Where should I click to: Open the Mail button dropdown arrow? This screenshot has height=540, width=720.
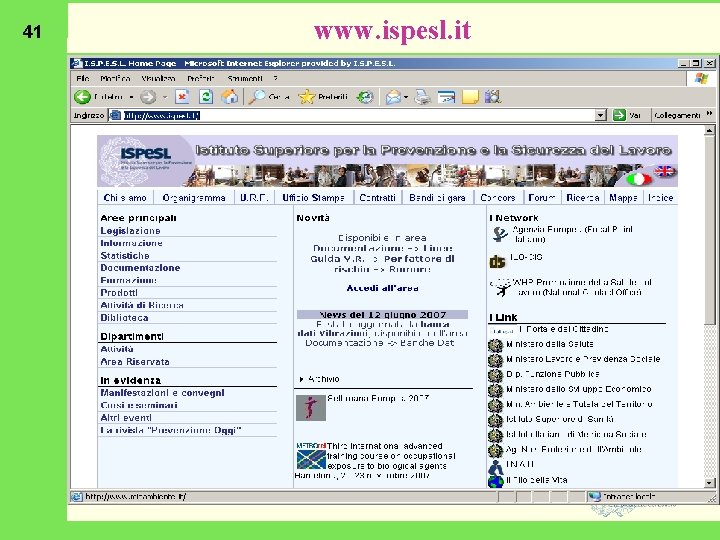[406, 97]
